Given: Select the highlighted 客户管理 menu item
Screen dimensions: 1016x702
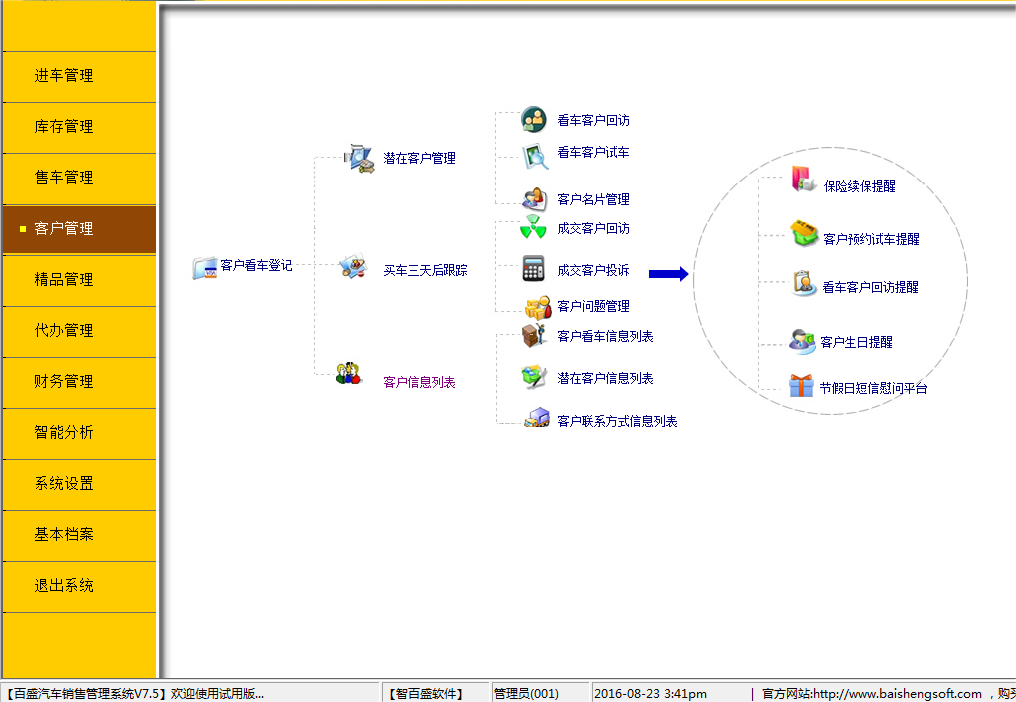Looking at the screenshot, I should [x=79, y=229].
